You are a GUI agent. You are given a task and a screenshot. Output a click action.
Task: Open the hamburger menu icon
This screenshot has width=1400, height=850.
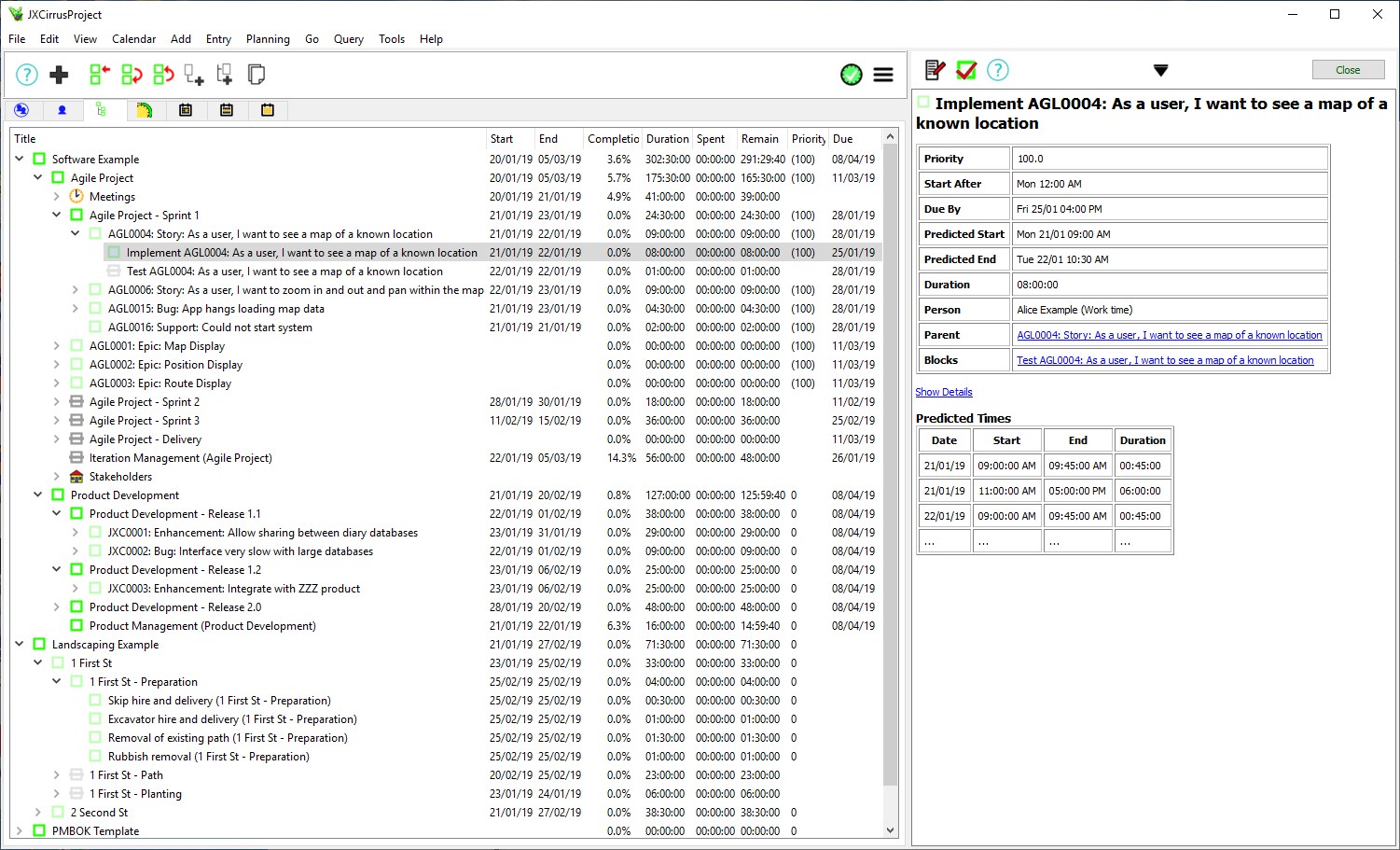pos(883,75)
